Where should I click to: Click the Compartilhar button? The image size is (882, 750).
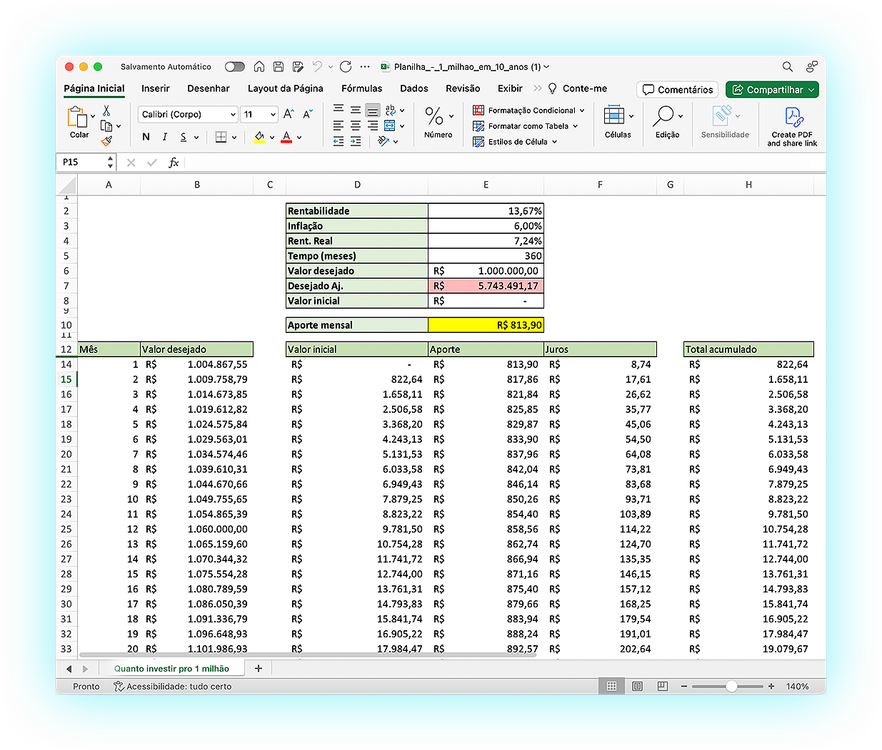[772, 90]
